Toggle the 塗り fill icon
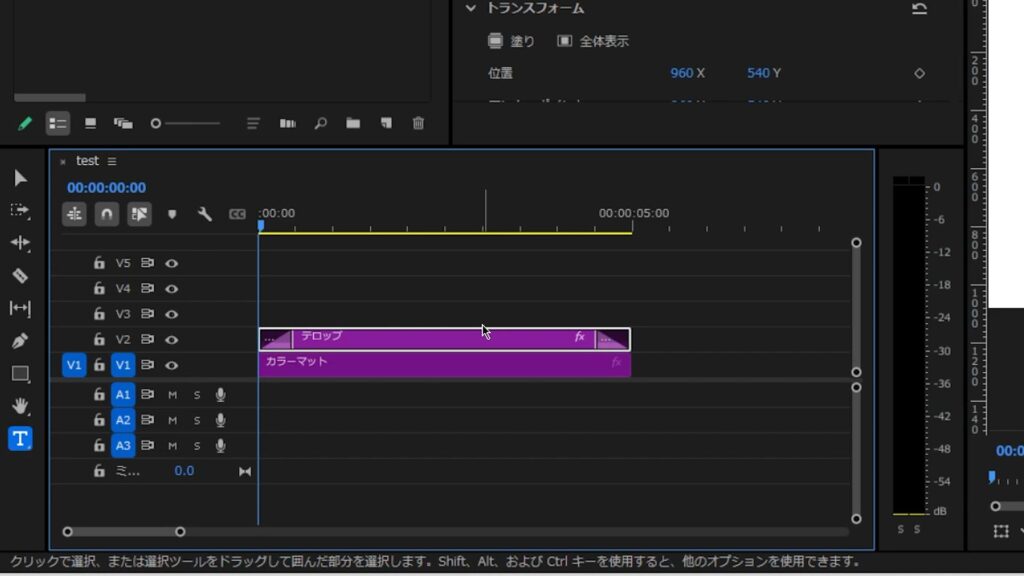1024x576 pixels. pyautogui.click(x=496, y=41)
